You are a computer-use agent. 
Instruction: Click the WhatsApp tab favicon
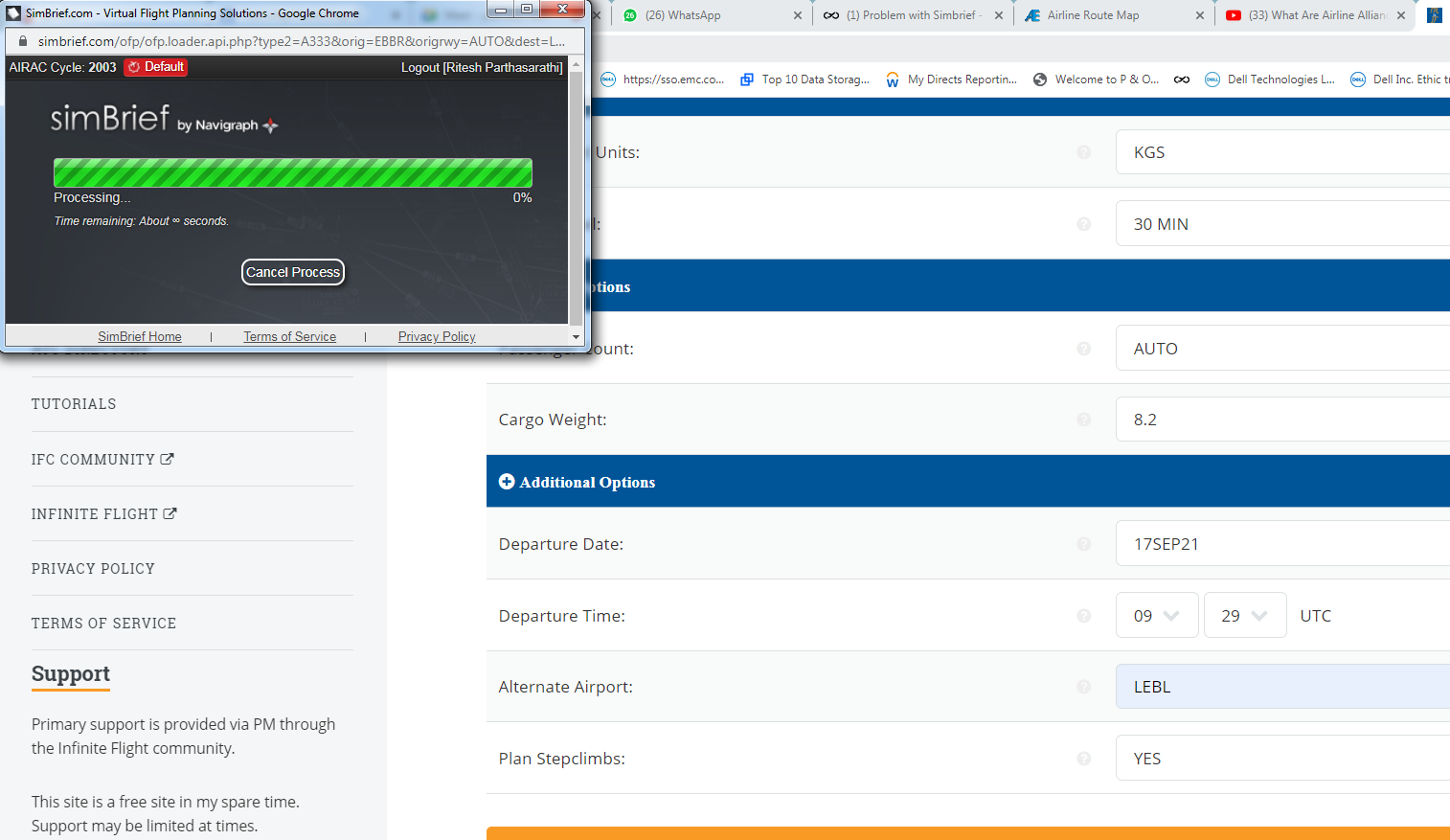pos(630,15)
